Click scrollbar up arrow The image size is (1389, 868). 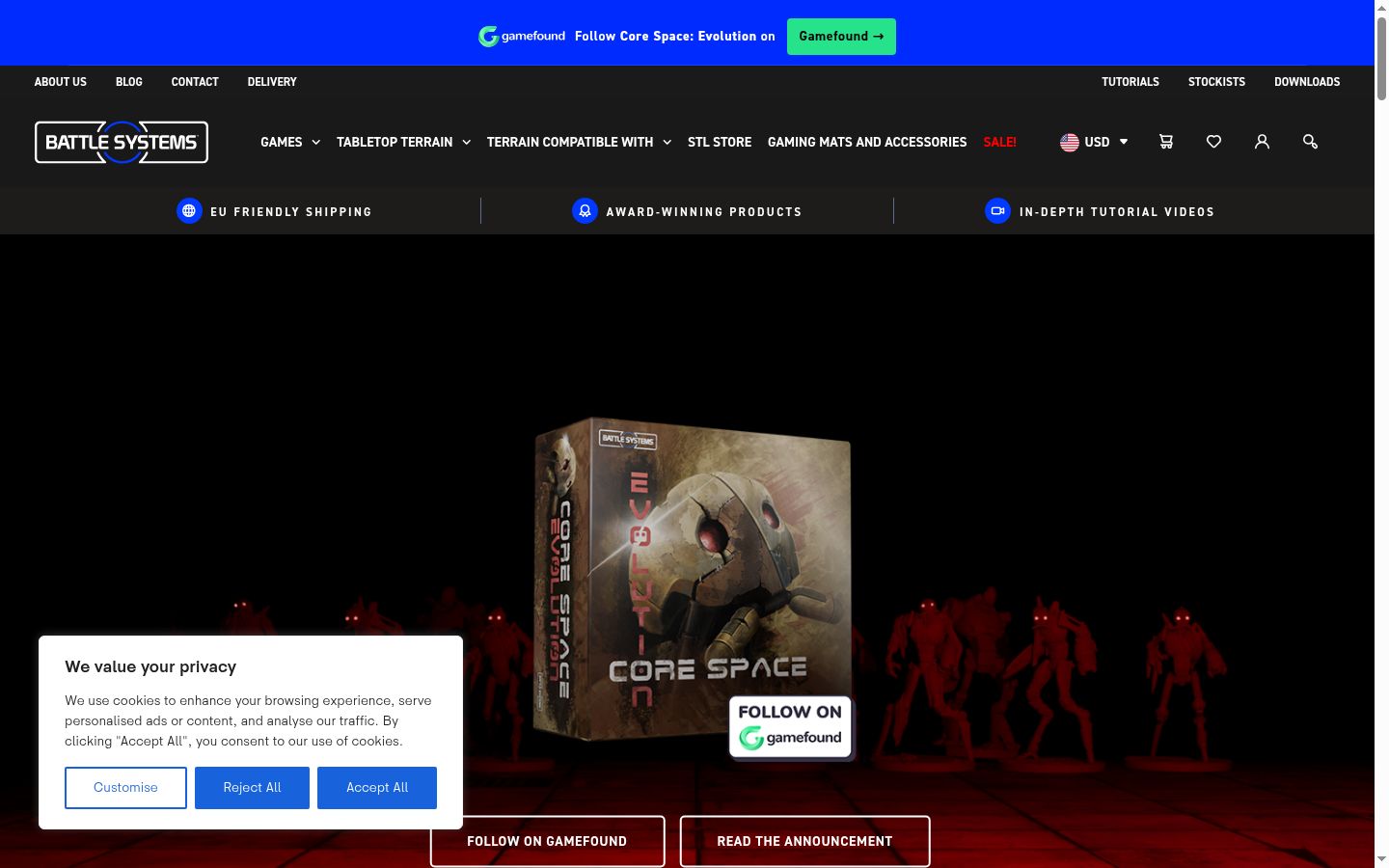click(1381, 7)
